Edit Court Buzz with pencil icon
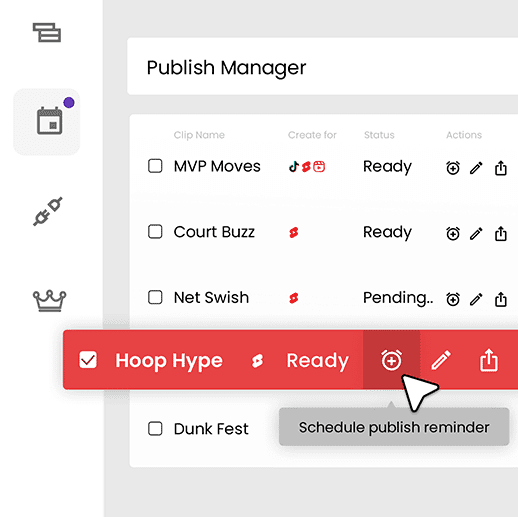 pos(476,233)
